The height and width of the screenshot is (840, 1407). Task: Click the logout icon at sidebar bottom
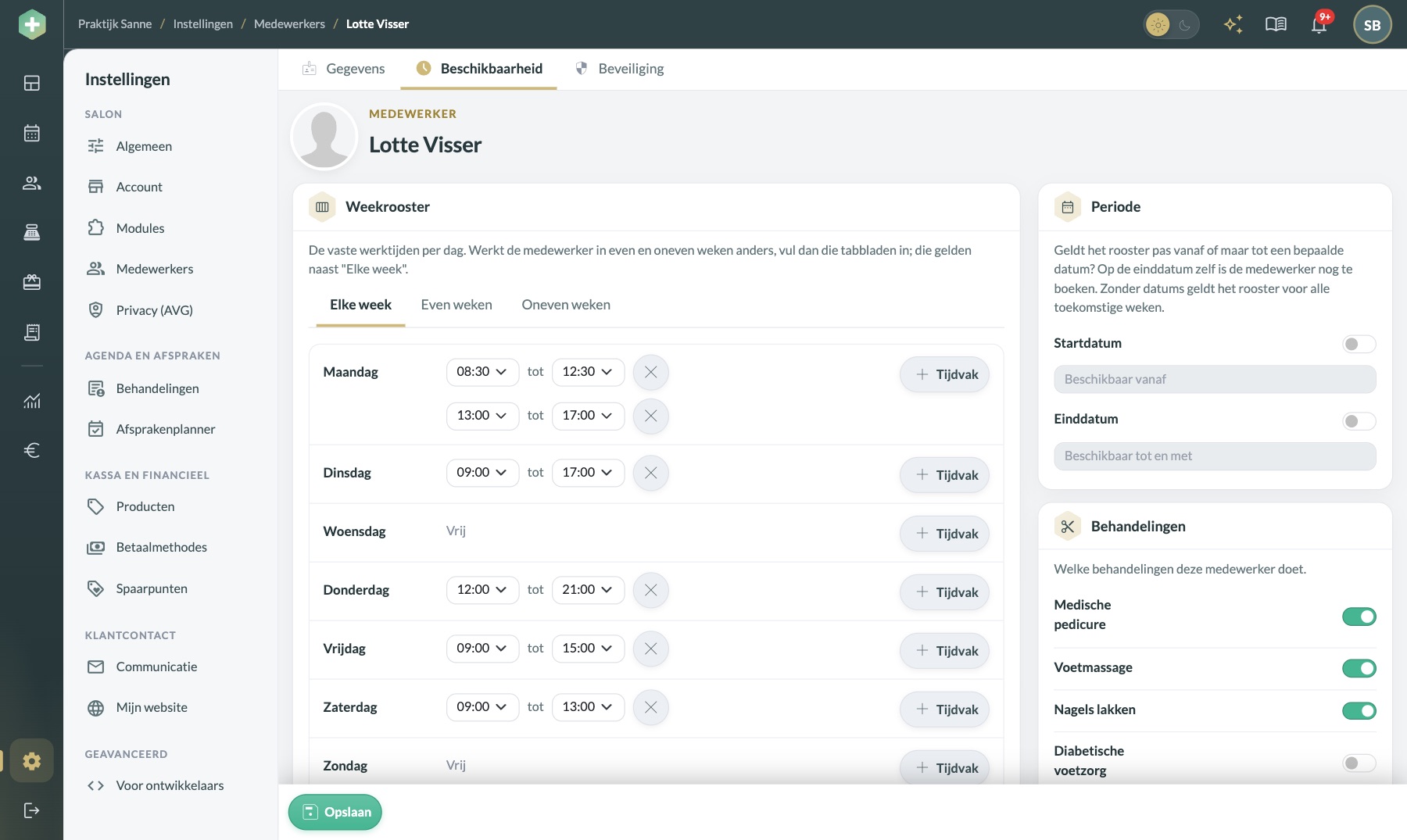coord(32,810)
